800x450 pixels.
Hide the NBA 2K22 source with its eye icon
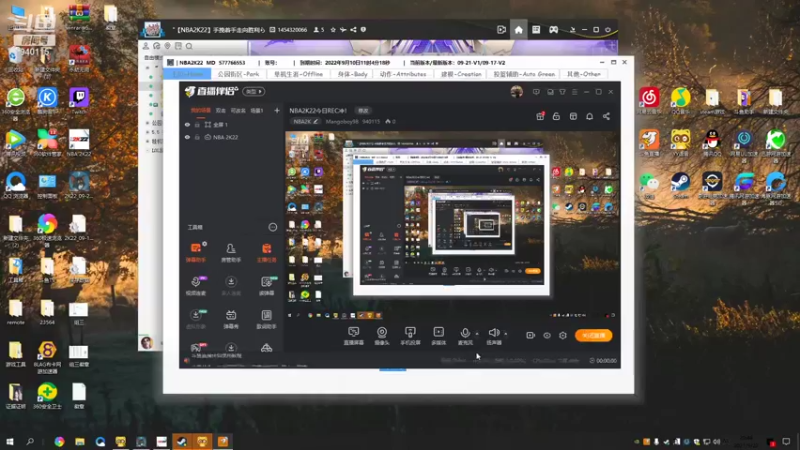point(187,137)
